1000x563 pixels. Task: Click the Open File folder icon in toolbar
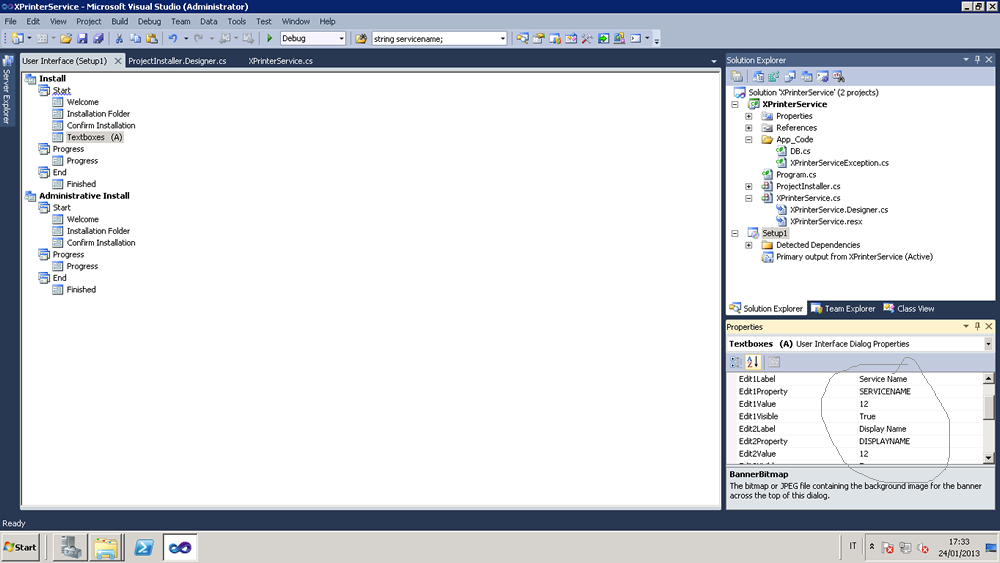pyautogui.click(x=66, y=38)
